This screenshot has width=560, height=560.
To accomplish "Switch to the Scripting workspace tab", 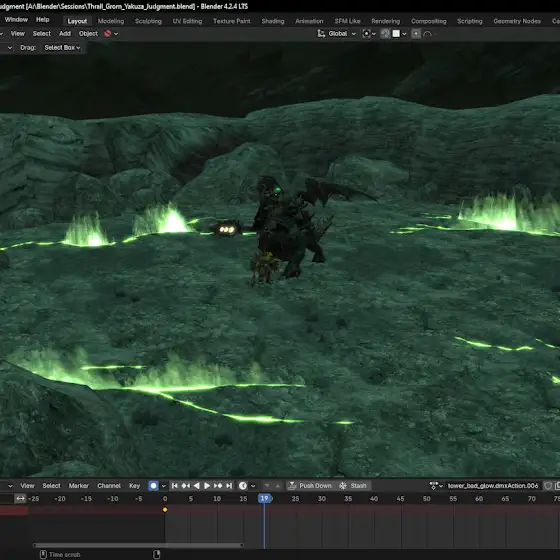I will pyautogui.click(x=470, y=21).
